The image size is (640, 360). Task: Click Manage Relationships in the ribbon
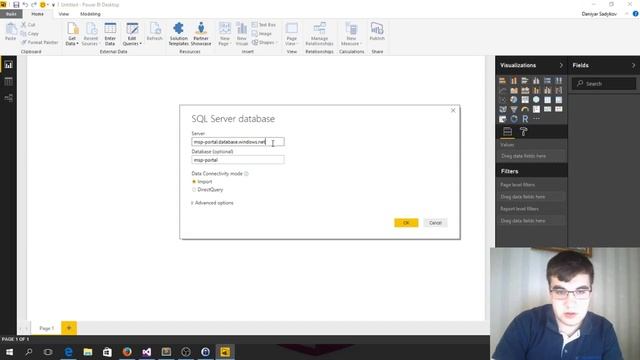319,34
